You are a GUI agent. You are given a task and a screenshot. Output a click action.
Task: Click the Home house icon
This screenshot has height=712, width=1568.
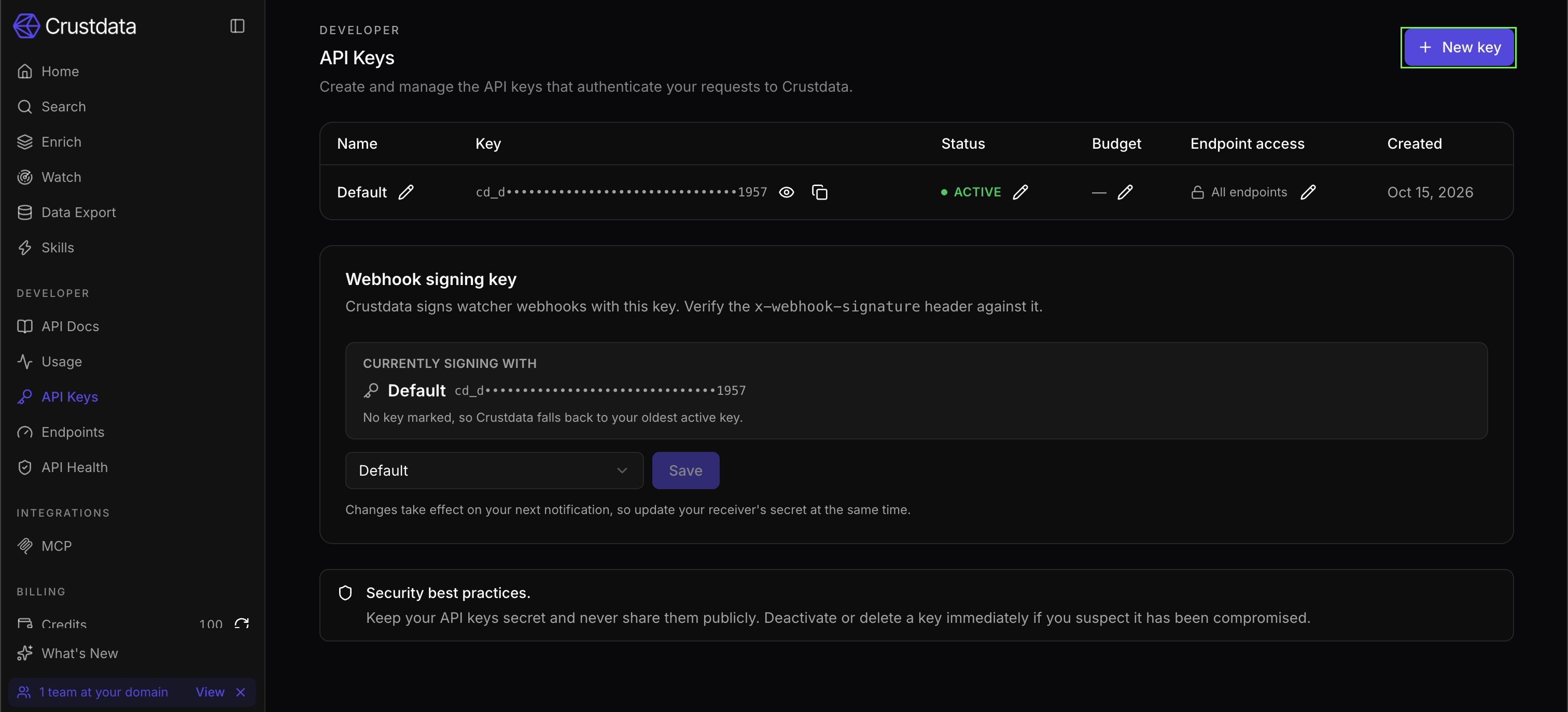(25, 71)
